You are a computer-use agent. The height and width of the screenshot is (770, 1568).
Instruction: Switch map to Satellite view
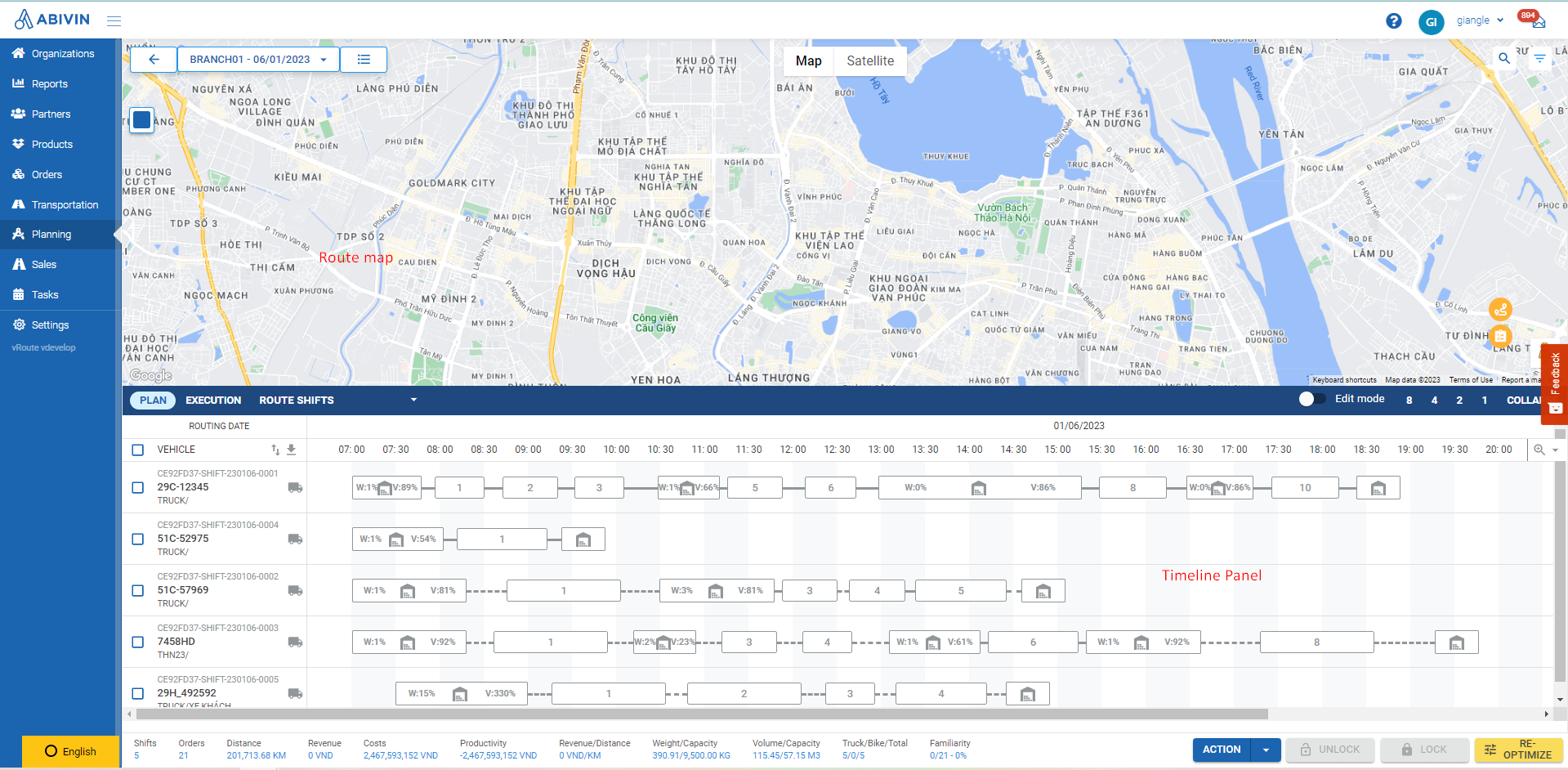870,60
